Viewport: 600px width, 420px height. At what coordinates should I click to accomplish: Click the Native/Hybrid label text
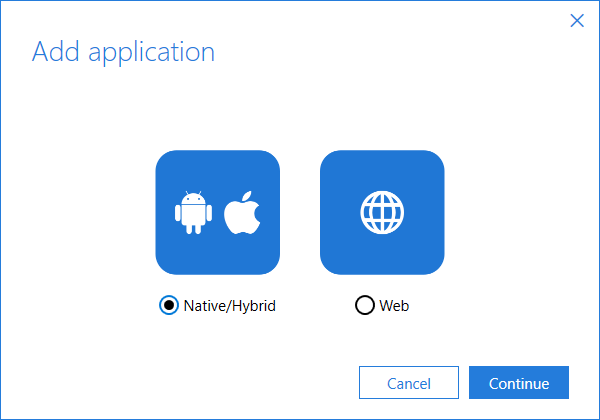point(230,306)
